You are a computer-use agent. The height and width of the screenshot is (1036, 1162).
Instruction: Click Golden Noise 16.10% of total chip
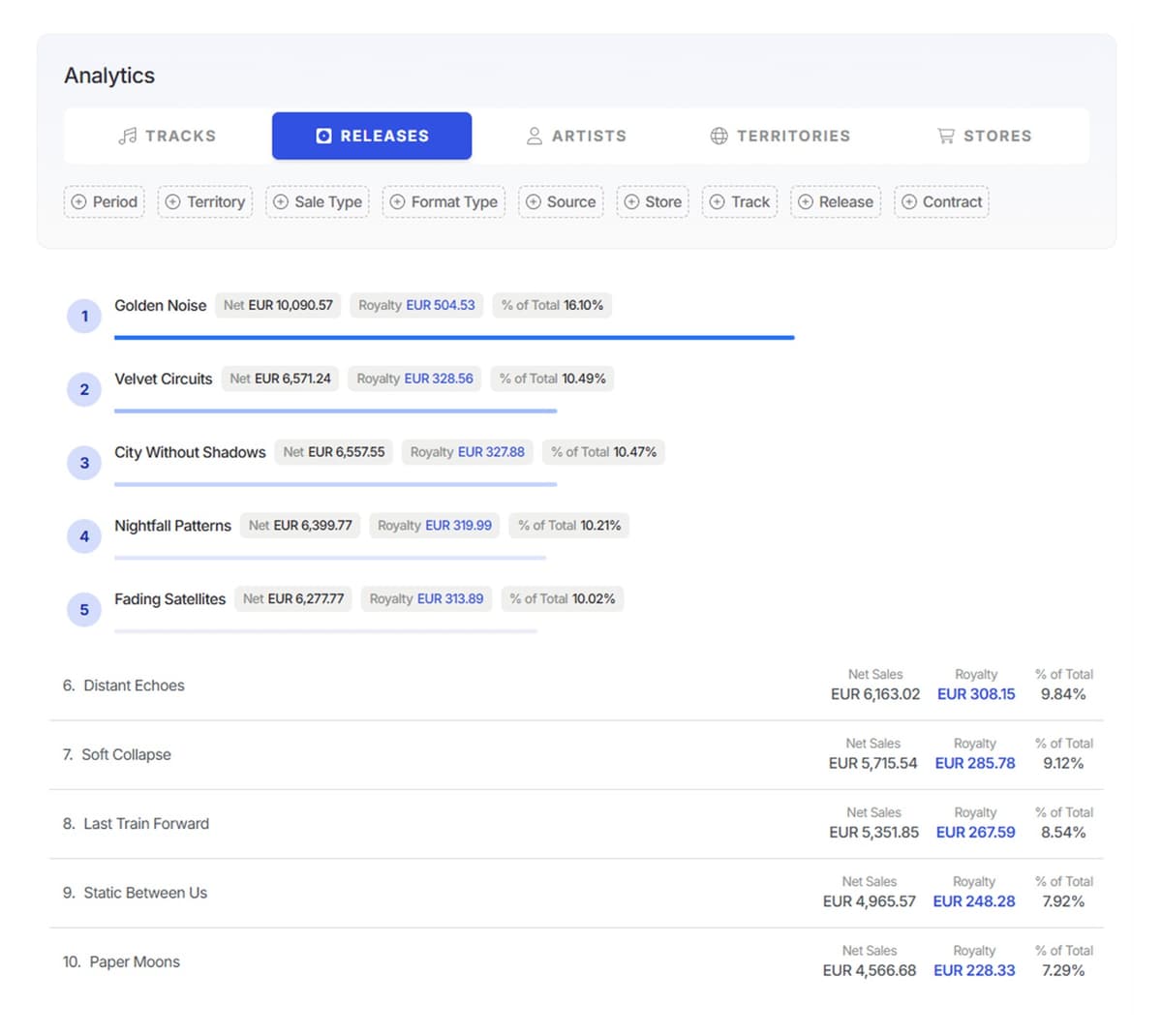point(552,305)
